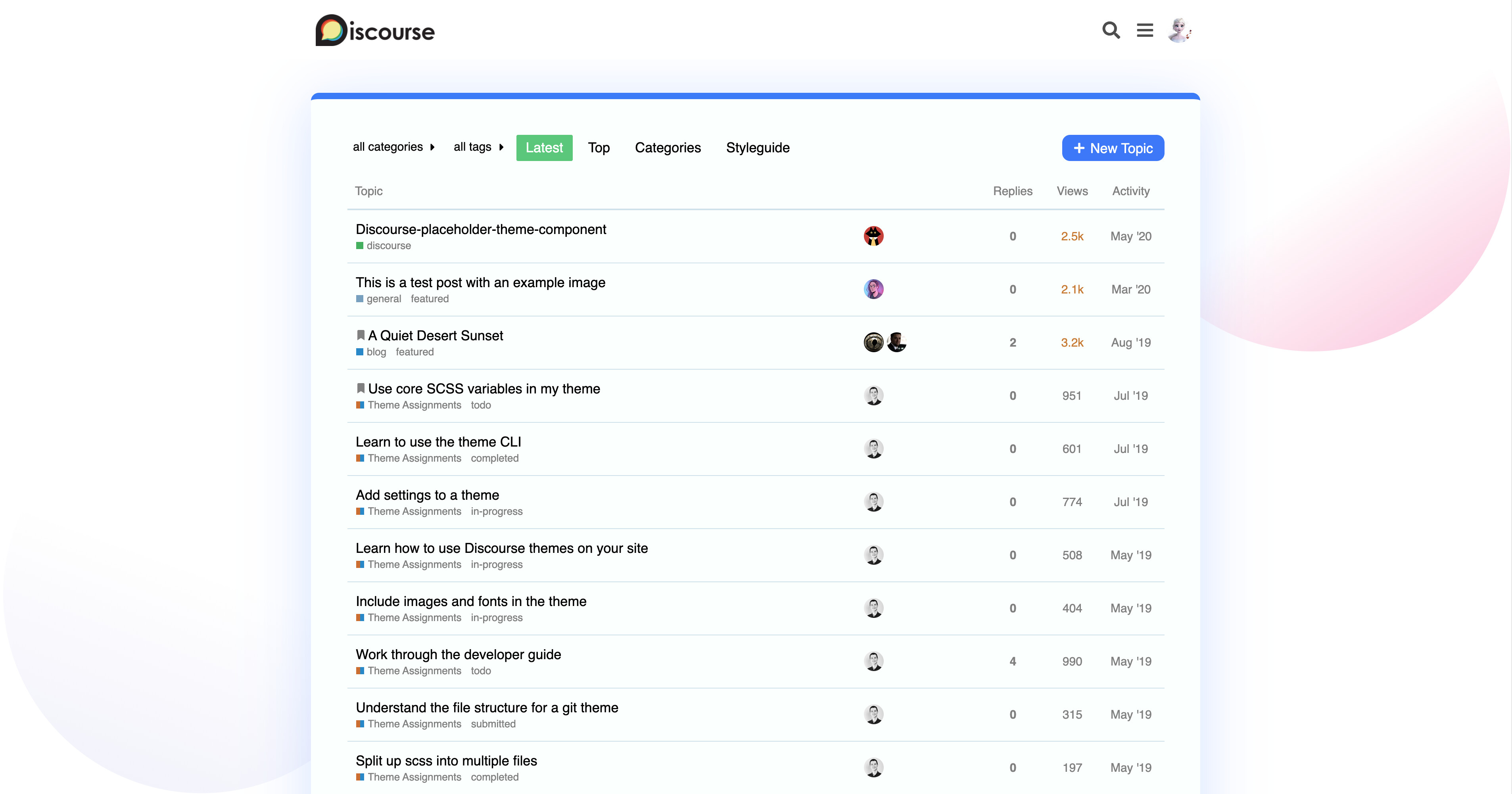Open the topic Learn to use the theme CLI
Viewport: 1512px width, 794px height.
[x=438, y=442]
